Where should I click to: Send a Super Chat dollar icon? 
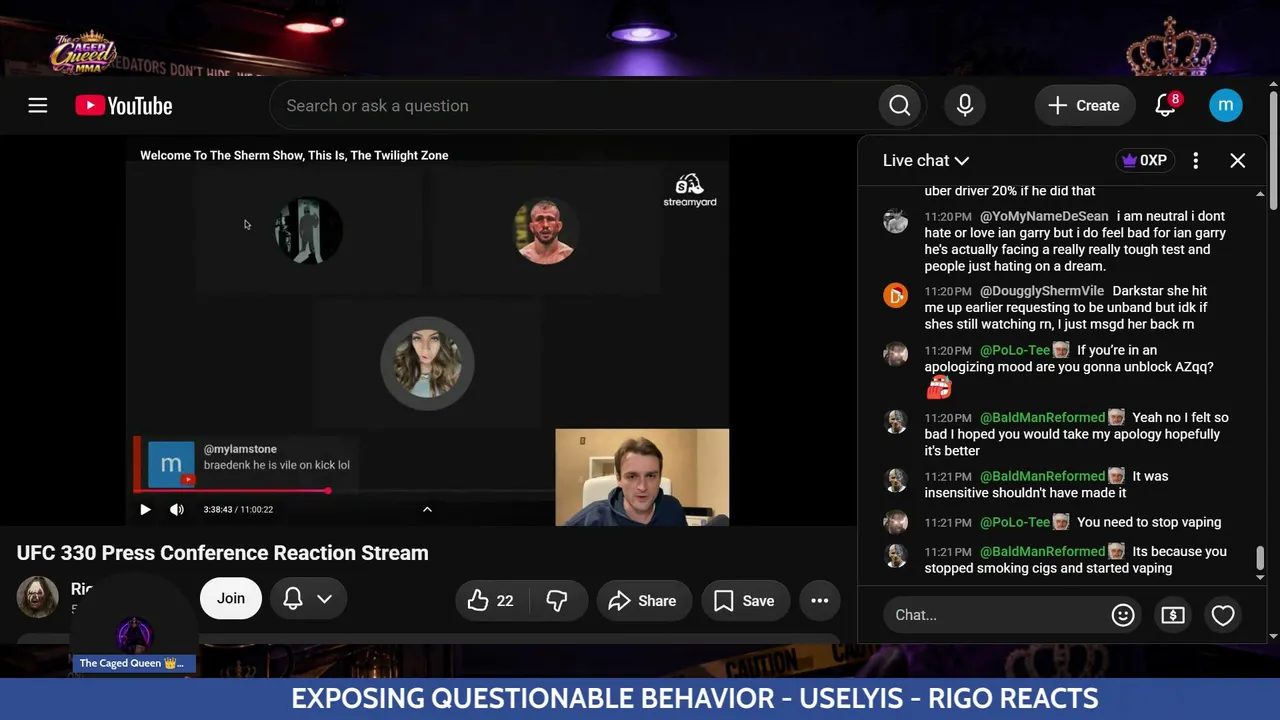(x=1173, y=615)
